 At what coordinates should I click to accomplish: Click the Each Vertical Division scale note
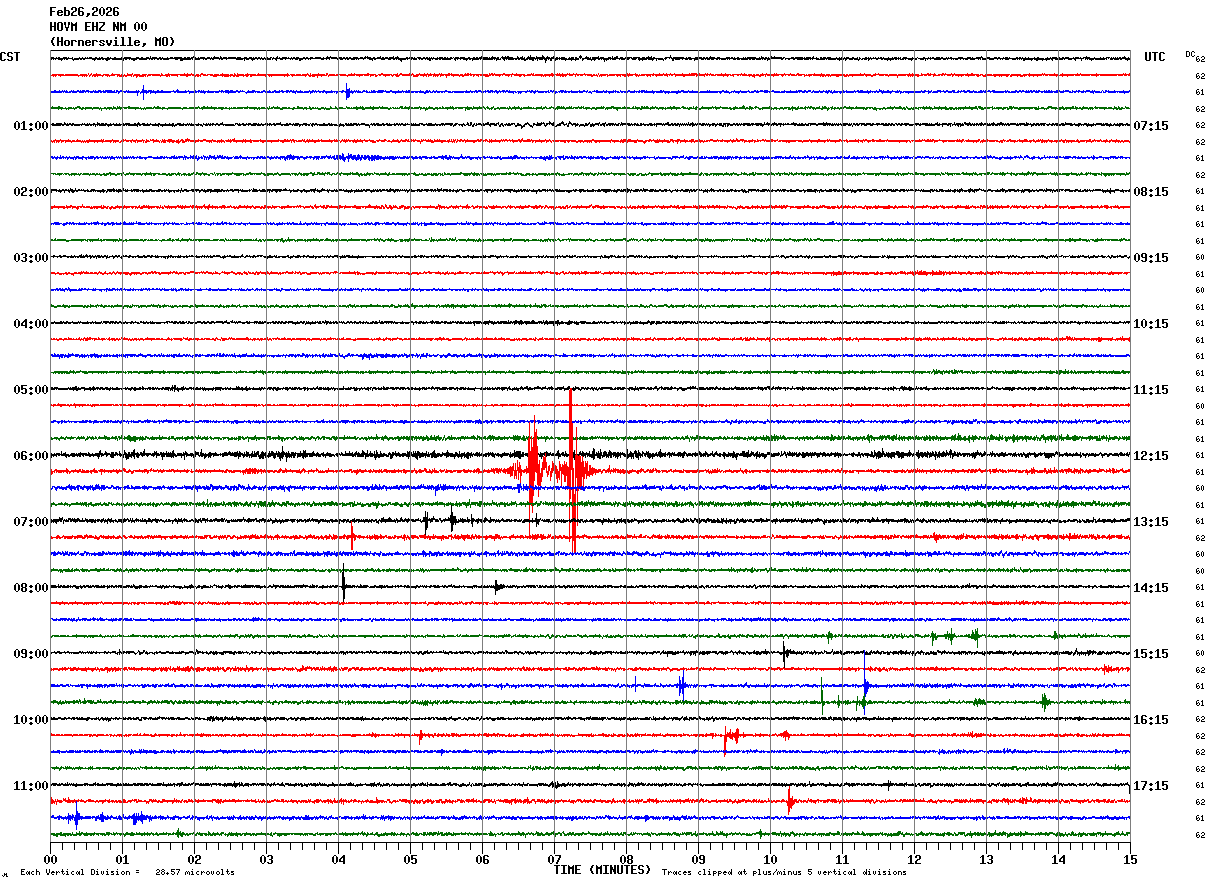[128, 873]
